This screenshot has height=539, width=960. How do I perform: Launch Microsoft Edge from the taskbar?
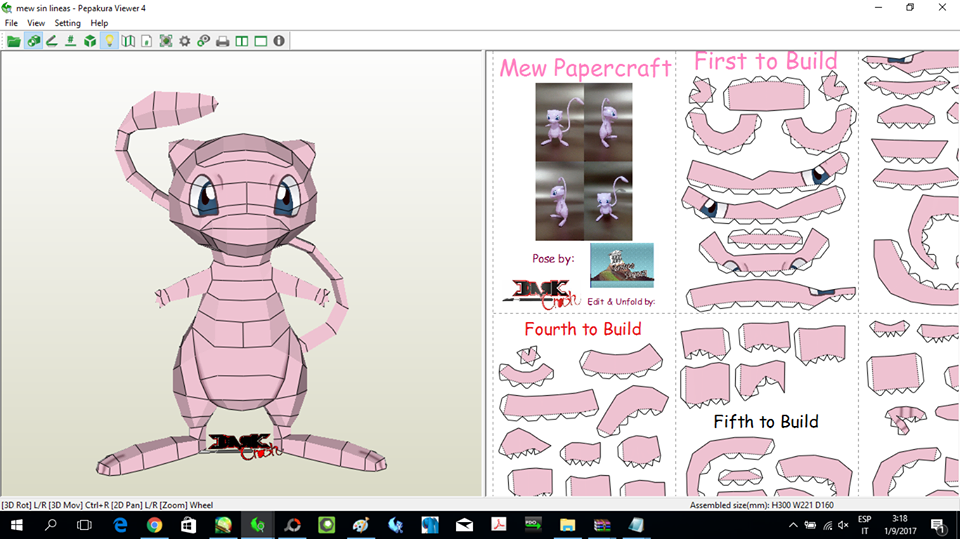point(121,525)
